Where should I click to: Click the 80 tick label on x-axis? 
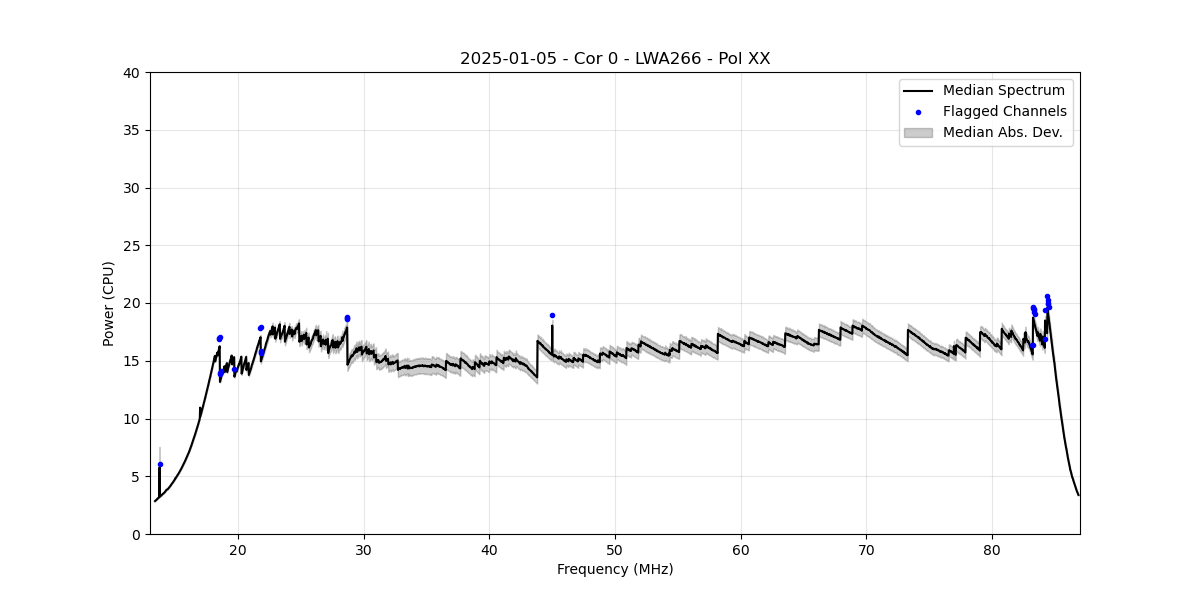pyautogui.click(x=992, y=550)
